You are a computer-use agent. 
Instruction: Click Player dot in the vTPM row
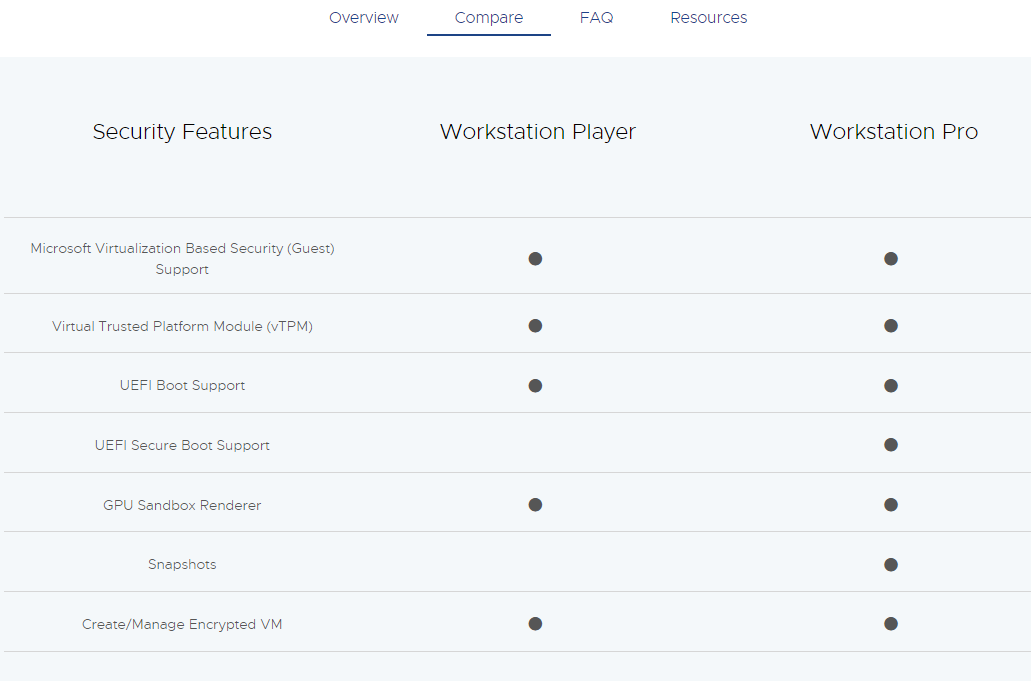pos(535,326)
